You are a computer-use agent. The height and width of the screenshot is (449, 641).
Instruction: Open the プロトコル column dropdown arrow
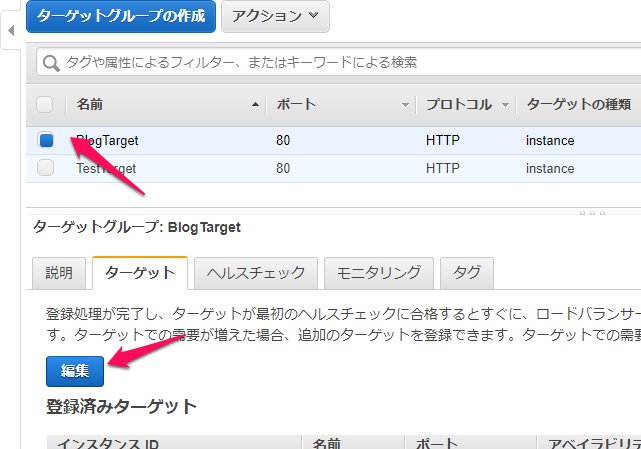coord(506,105)
